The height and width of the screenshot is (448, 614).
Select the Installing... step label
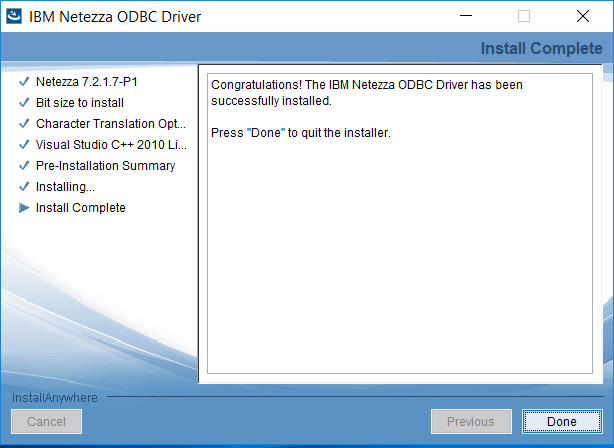[x=65, y=187]
